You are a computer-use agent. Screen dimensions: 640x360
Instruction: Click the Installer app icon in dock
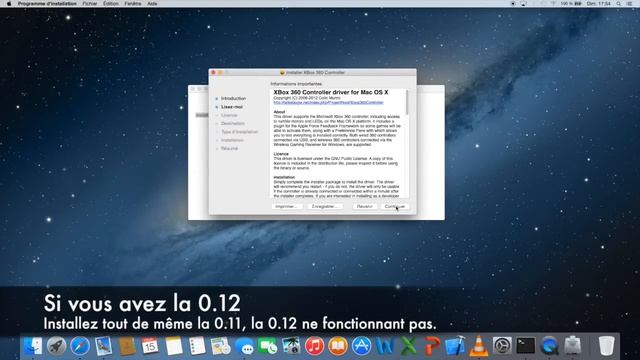point(573,346)
